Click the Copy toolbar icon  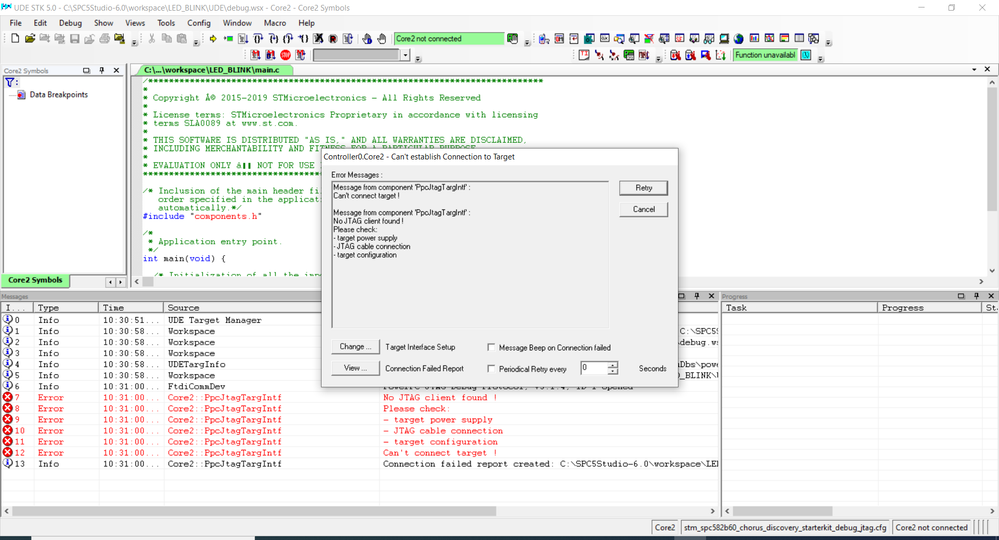click(x=167, y=39)
